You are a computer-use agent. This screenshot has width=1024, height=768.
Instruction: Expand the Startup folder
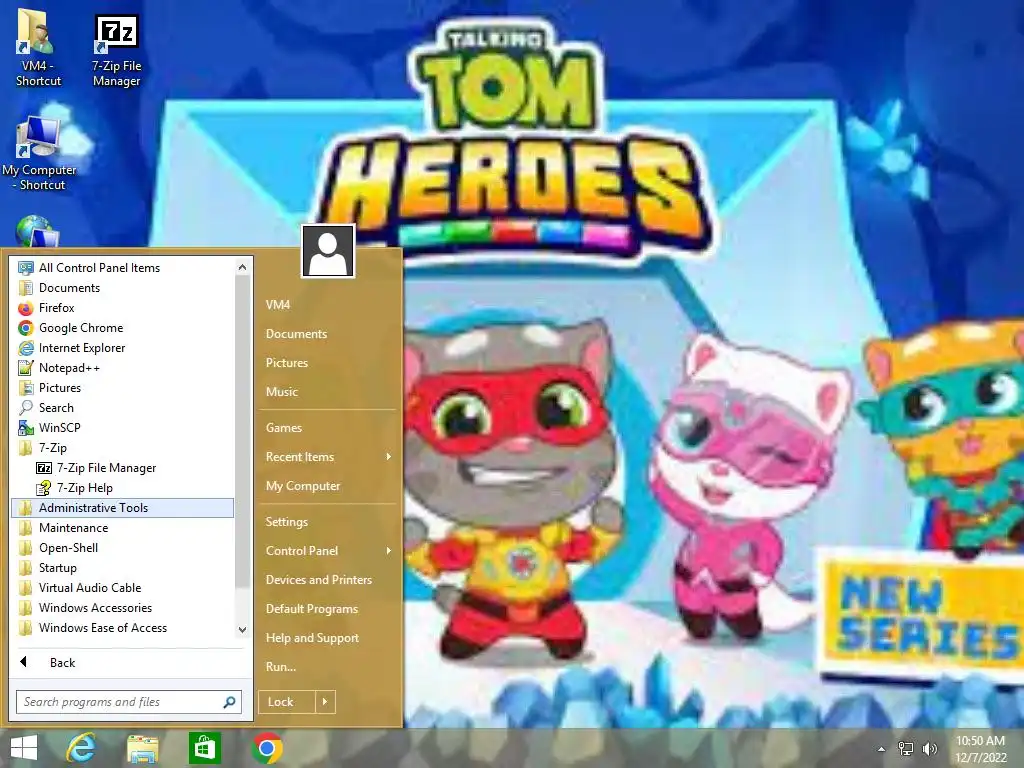point(123,568)
